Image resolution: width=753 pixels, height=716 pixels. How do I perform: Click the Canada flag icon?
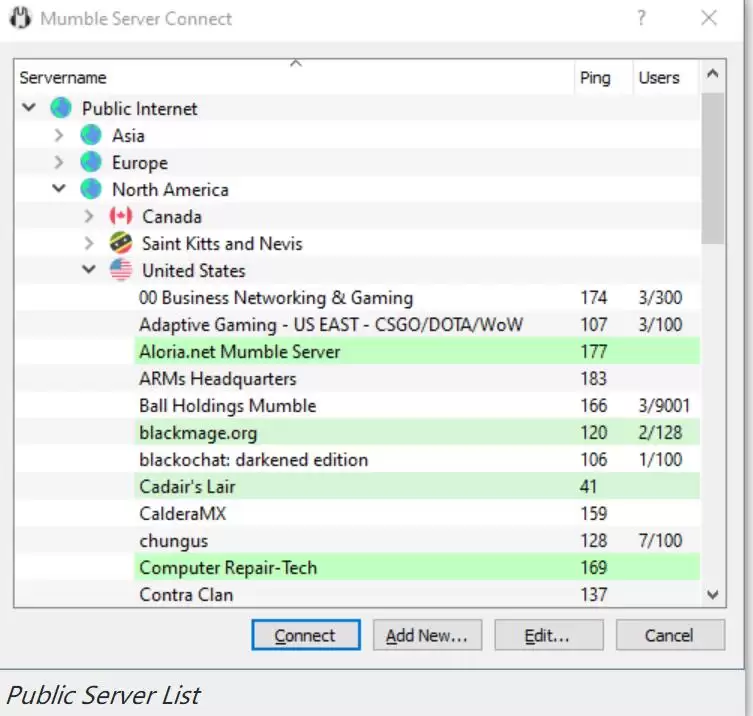121,216
